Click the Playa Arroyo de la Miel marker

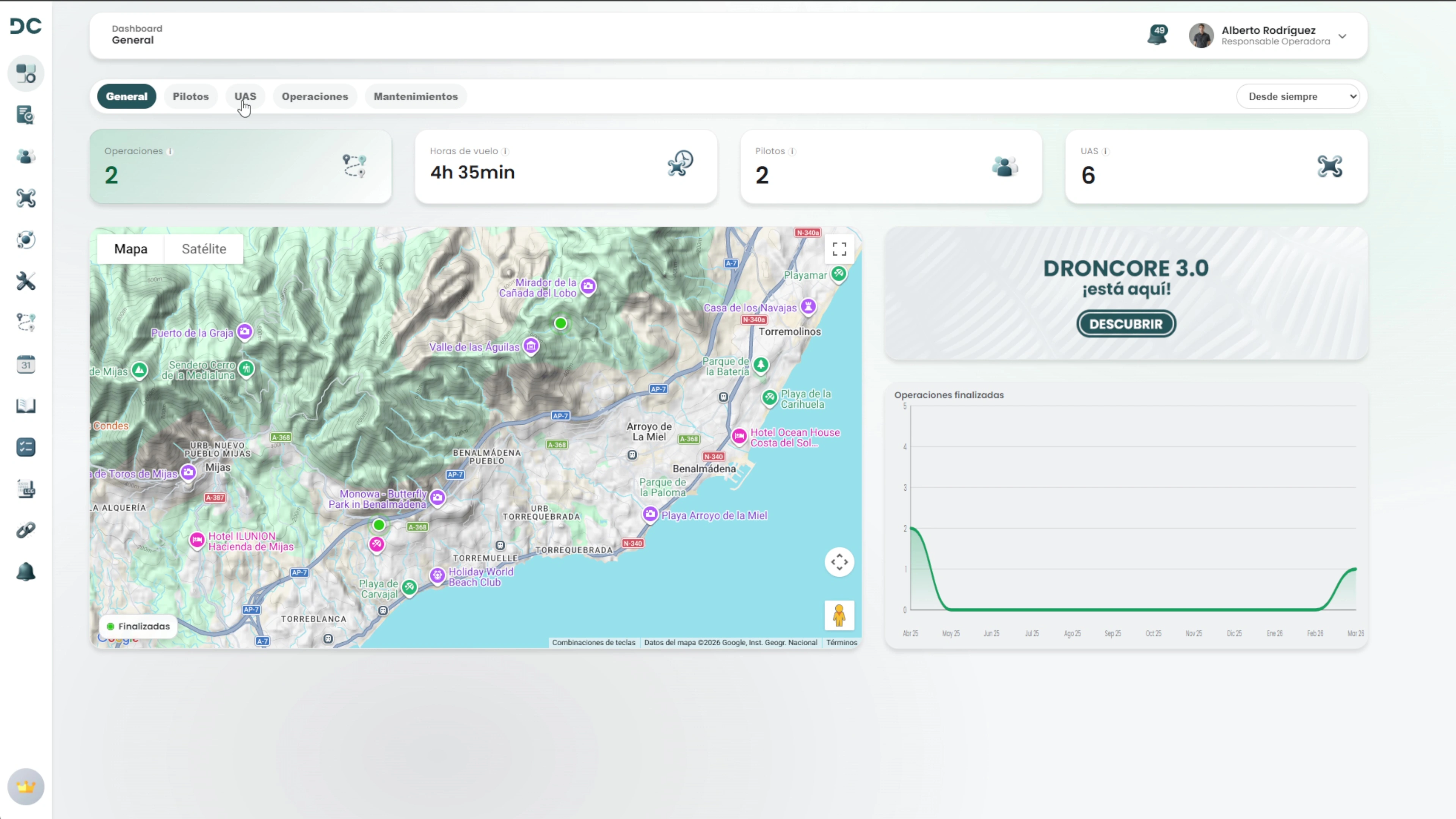point(651,515)
